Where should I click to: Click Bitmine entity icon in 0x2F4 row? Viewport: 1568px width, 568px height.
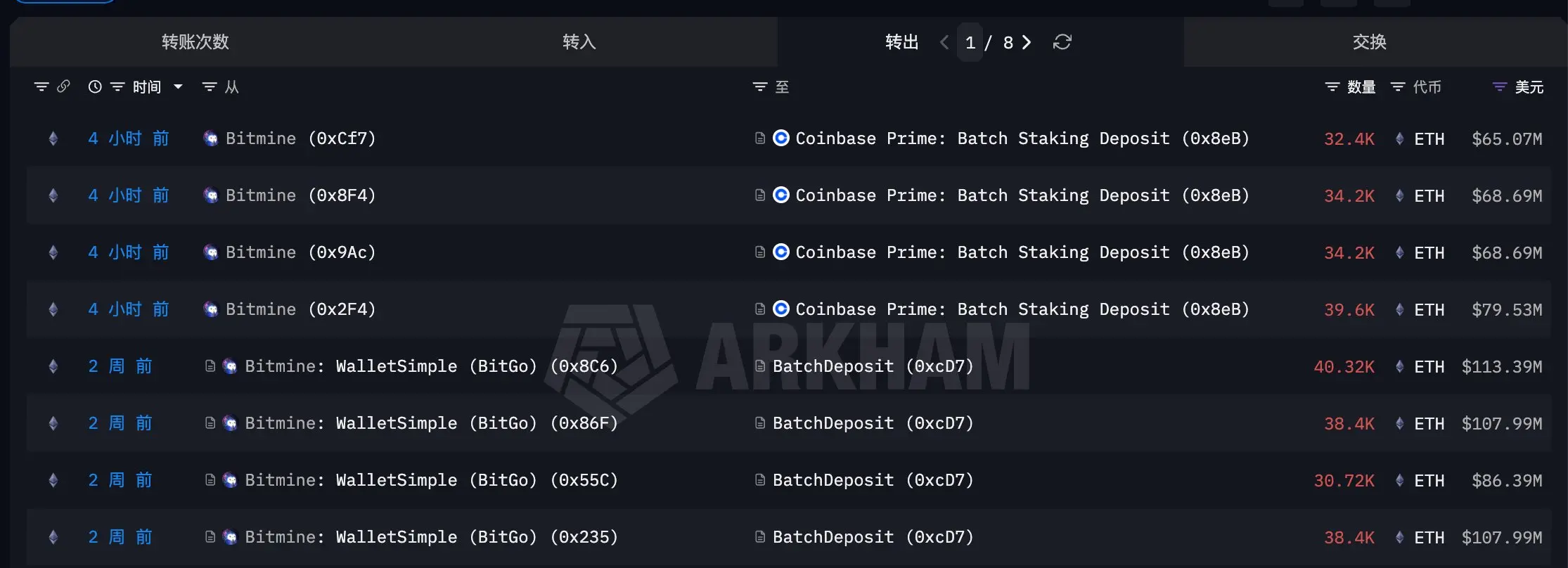210,309
